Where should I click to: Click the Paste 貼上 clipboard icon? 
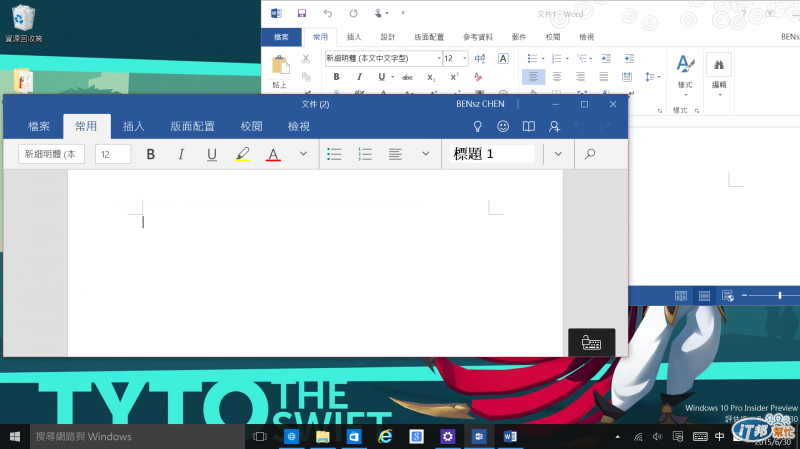pyautogui.click(x=280, y=65)
